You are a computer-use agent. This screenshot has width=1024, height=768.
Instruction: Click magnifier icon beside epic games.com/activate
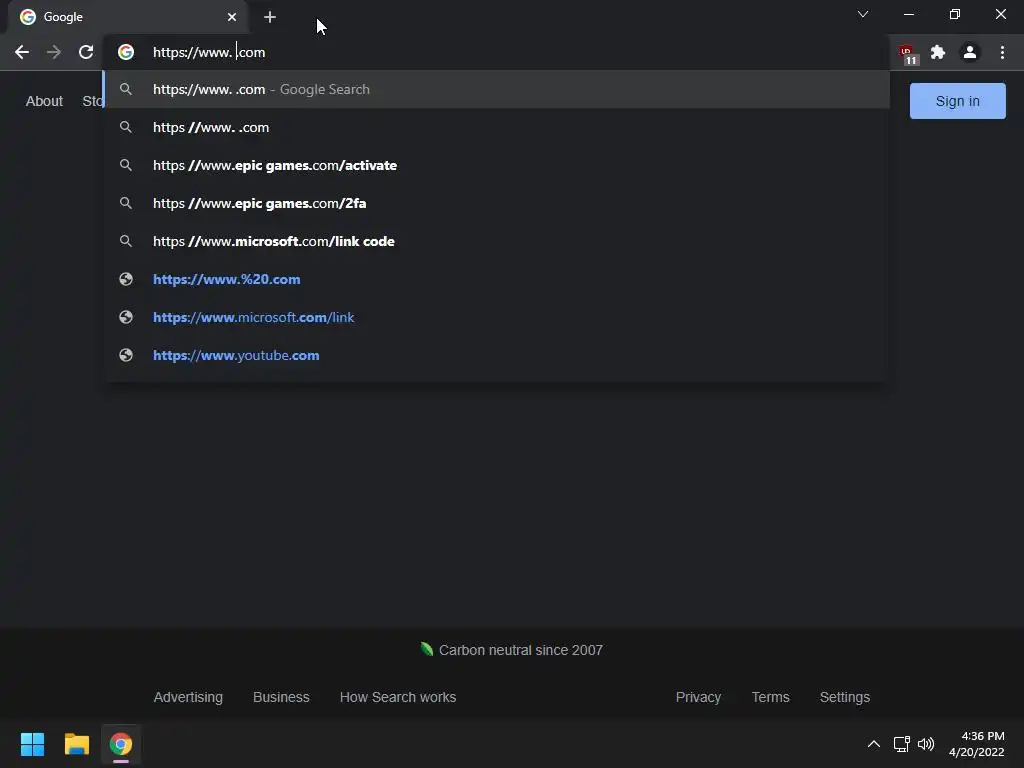click(x=126, y=165)
